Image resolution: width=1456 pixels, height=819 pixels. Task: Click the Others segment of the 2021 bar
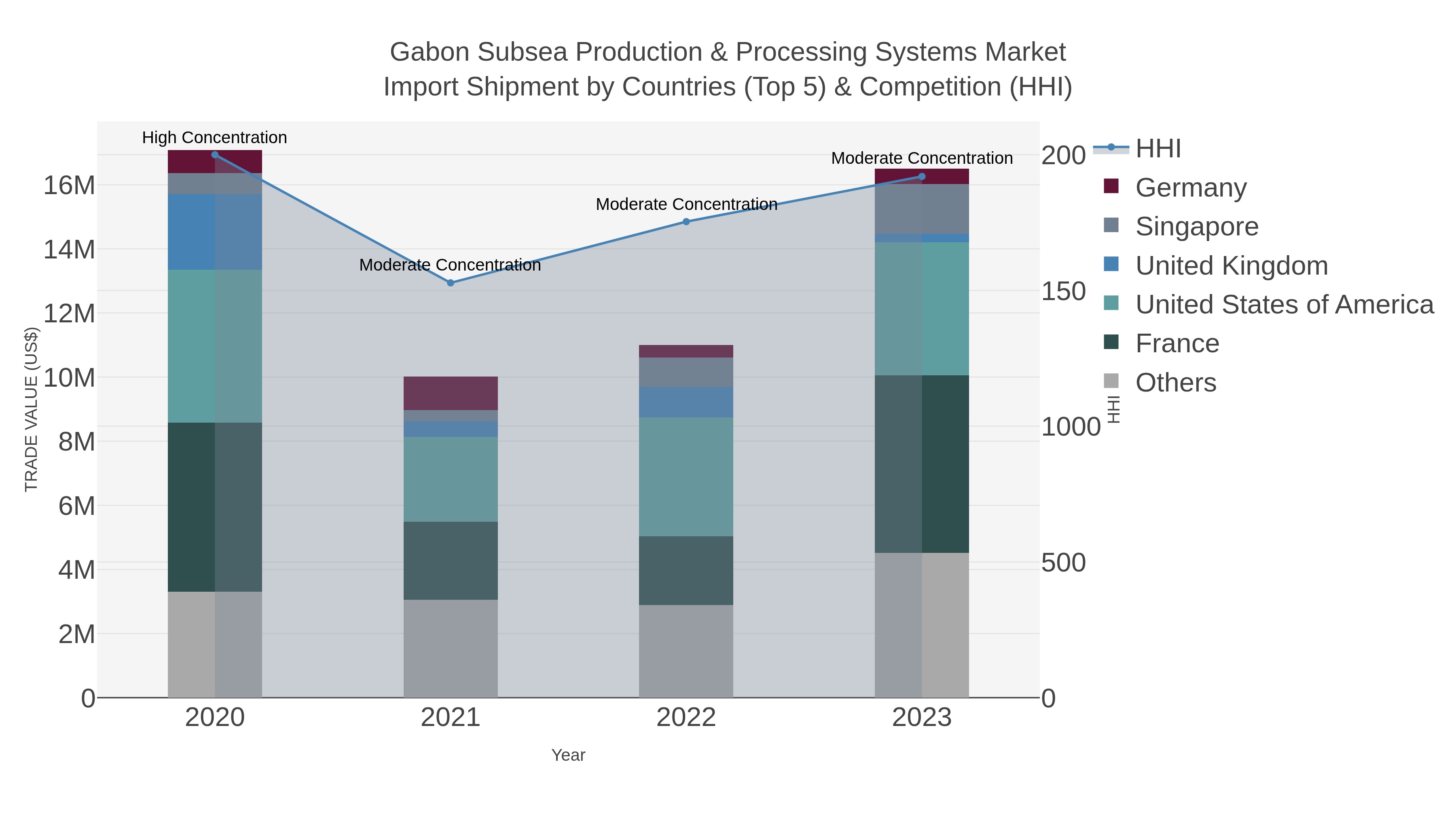coord(451,649)
